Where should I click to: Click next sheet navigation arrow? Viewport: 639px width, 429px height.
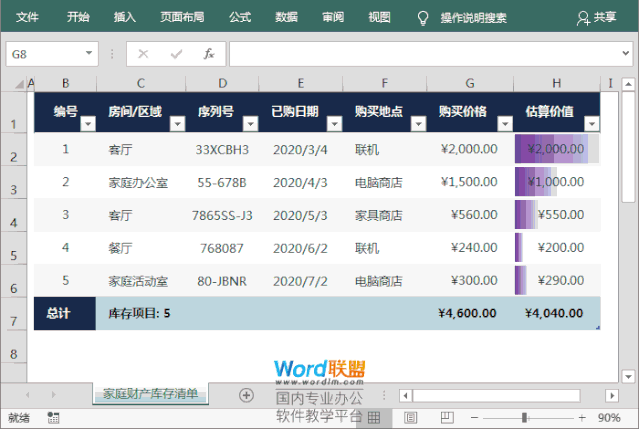pos(53,395)
